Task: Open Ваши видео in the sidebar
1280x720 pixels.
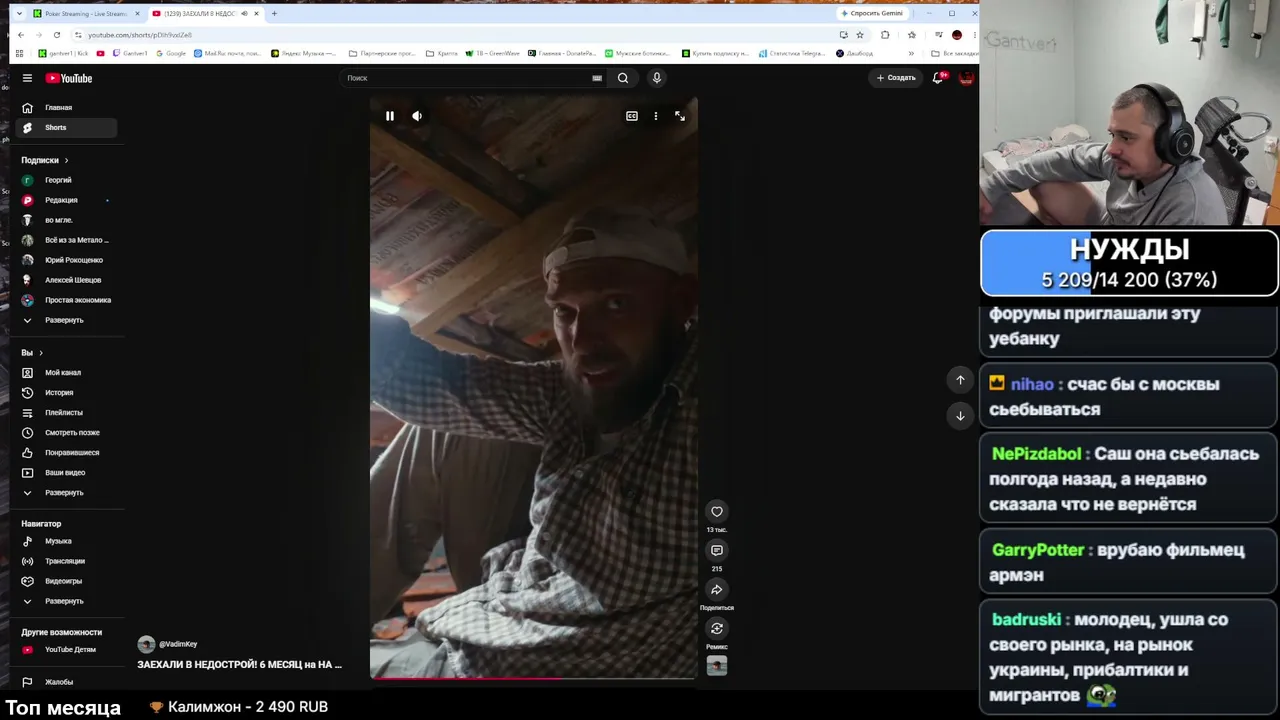Action: (x=66, y=472)
